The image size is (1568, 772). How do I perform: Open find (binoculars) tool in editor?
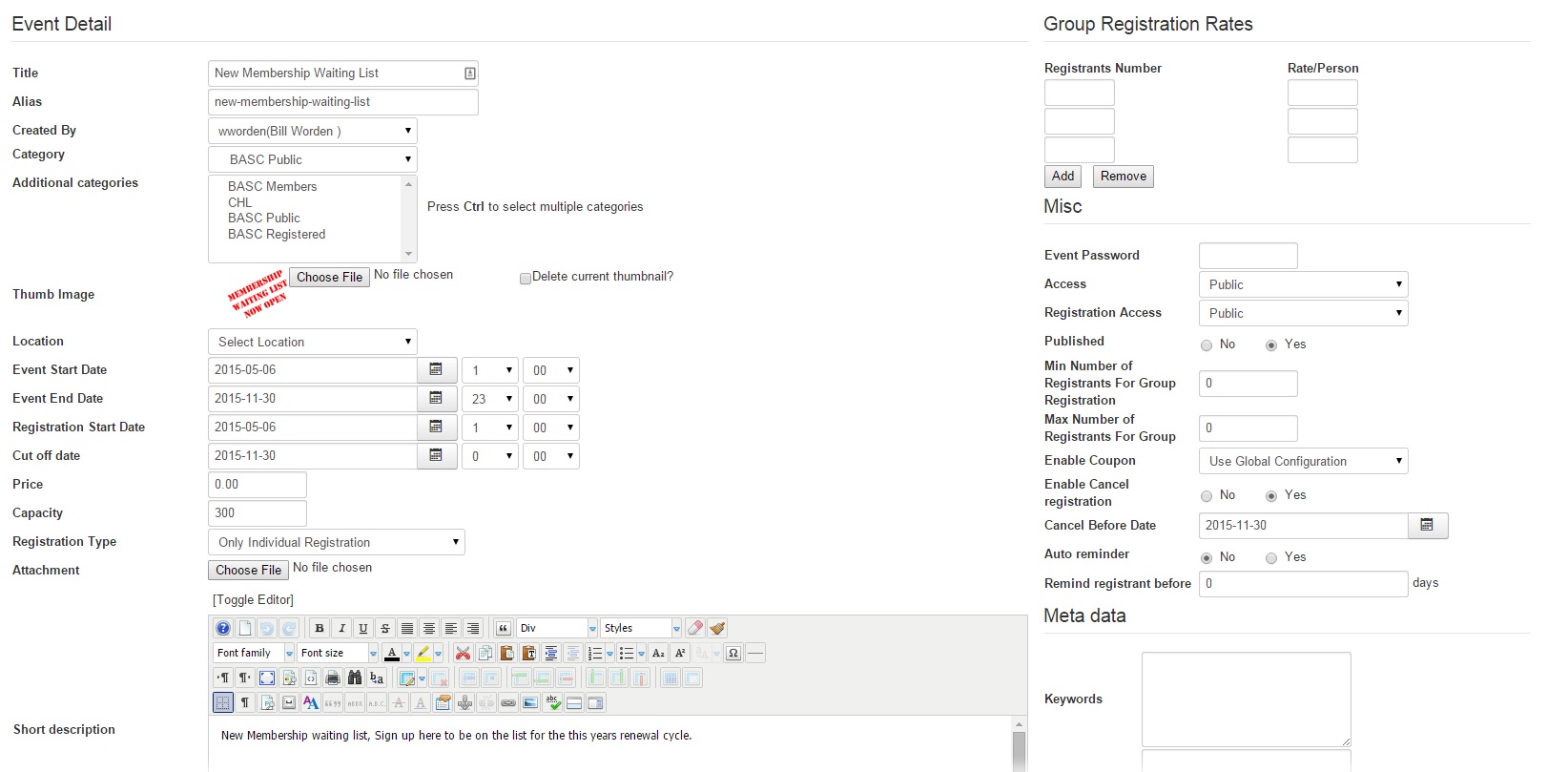[355, 678]
